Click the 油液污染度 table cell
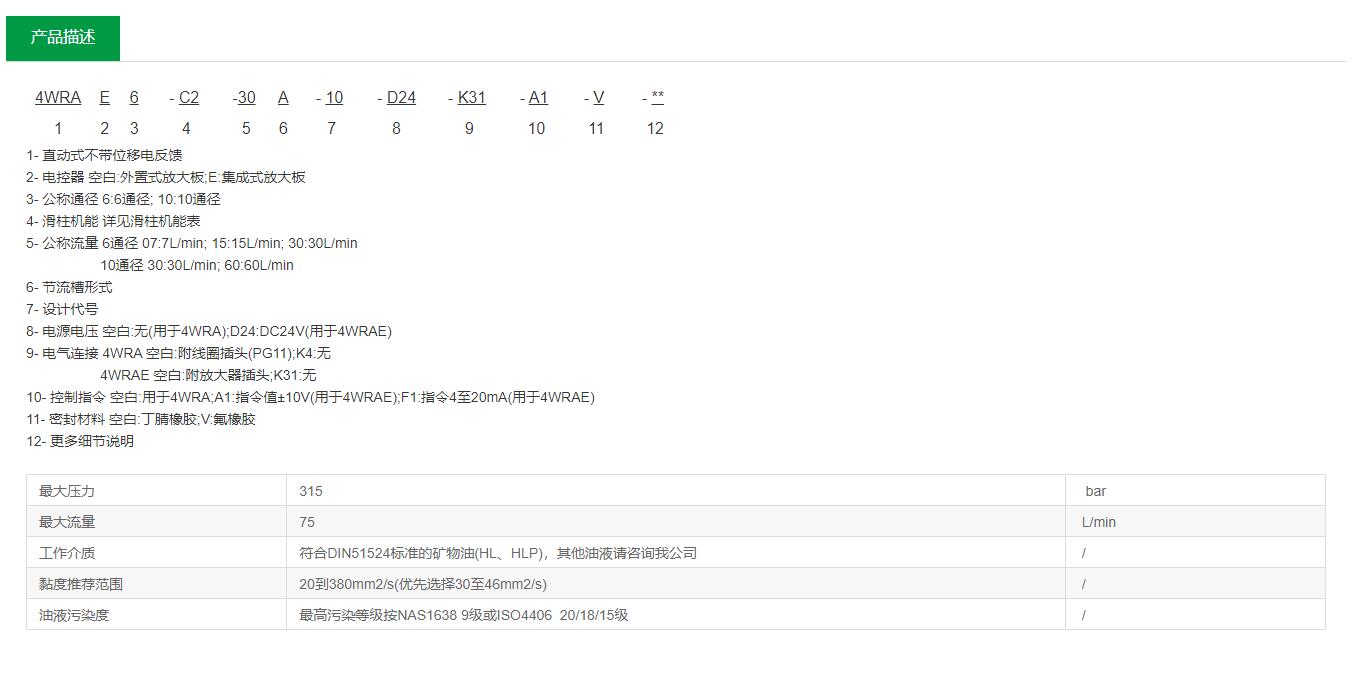The image size is (1358, 680). (156, 615)
